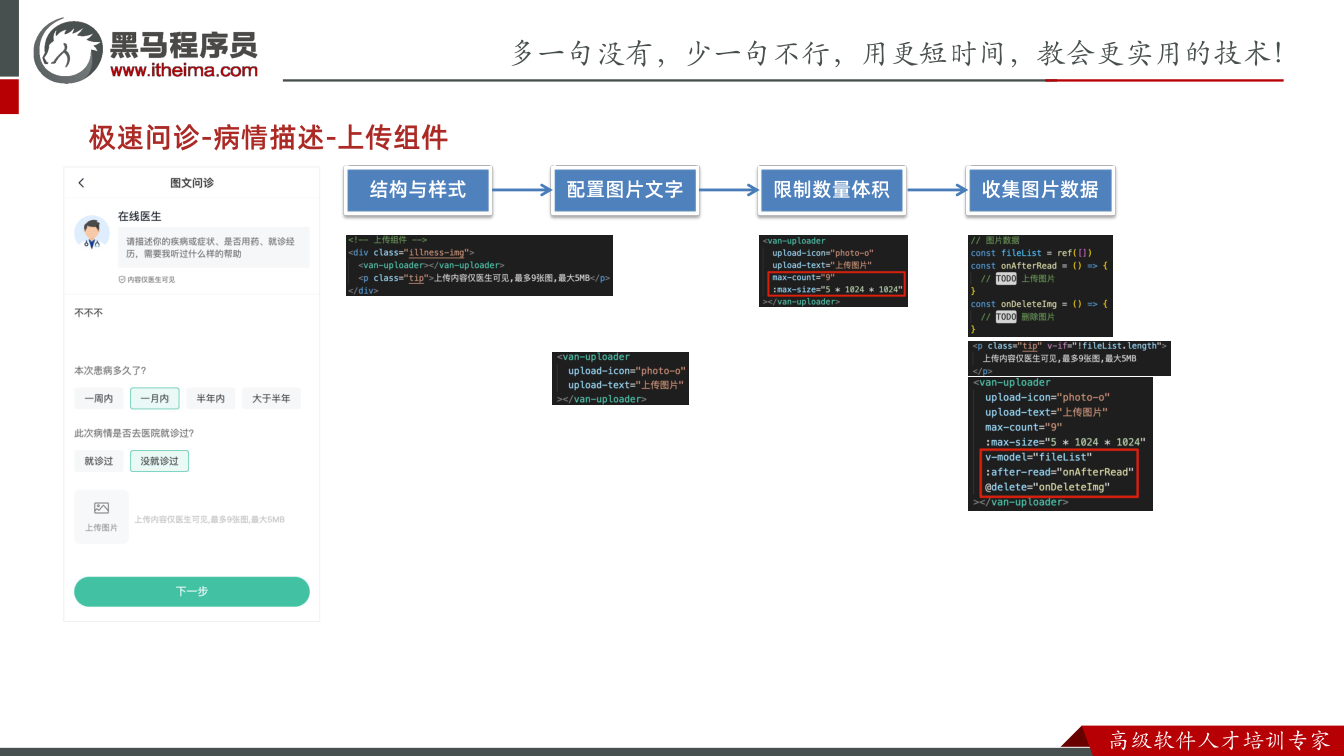Click the 内容仅医生可见 shield icon
This screenshot has width=1344, height=756.
tap(122, 280)
